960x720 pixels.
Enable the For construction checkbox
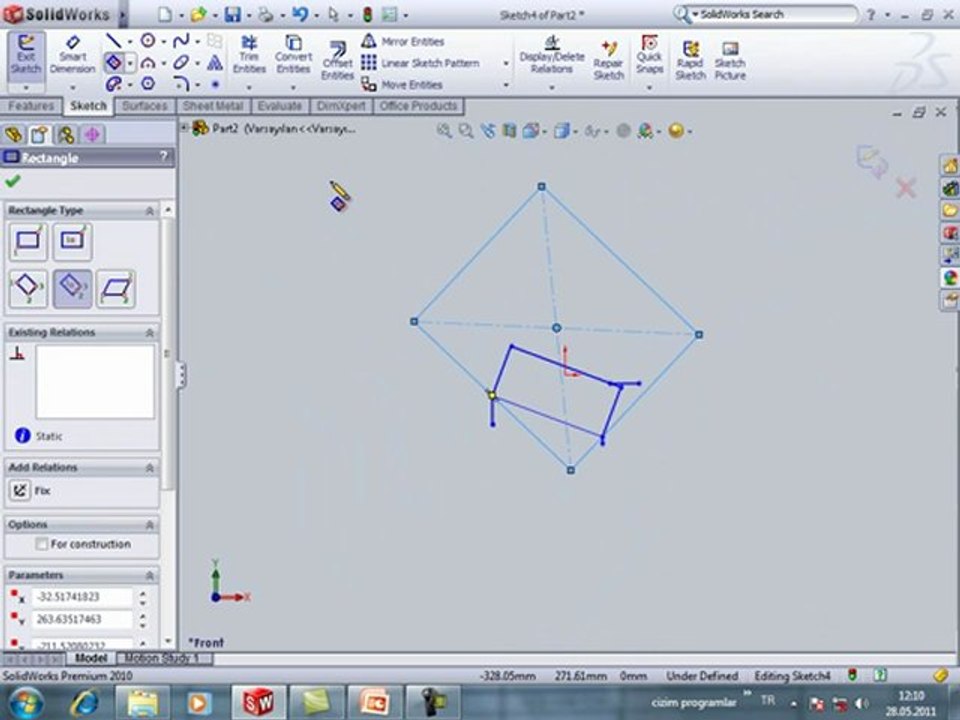[x=42, y=544]
